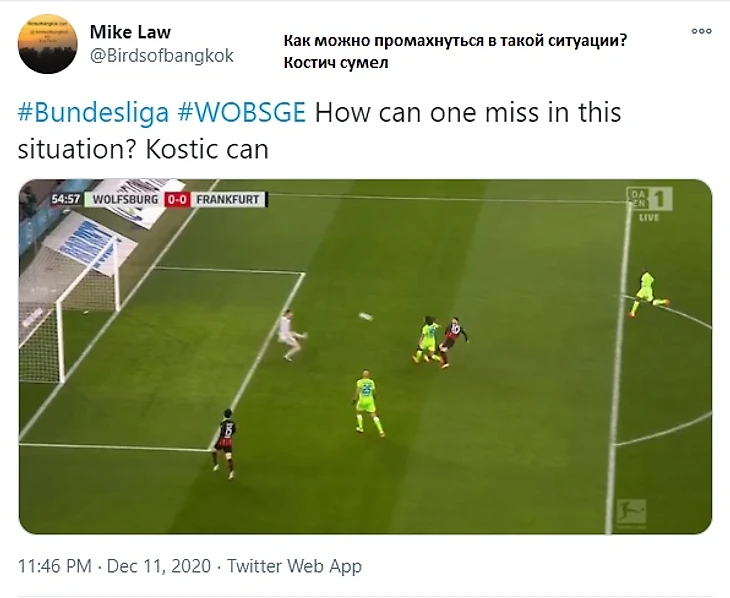Click the 0-0 score box in video
The image size is (730, 598).
pos(177,199)
